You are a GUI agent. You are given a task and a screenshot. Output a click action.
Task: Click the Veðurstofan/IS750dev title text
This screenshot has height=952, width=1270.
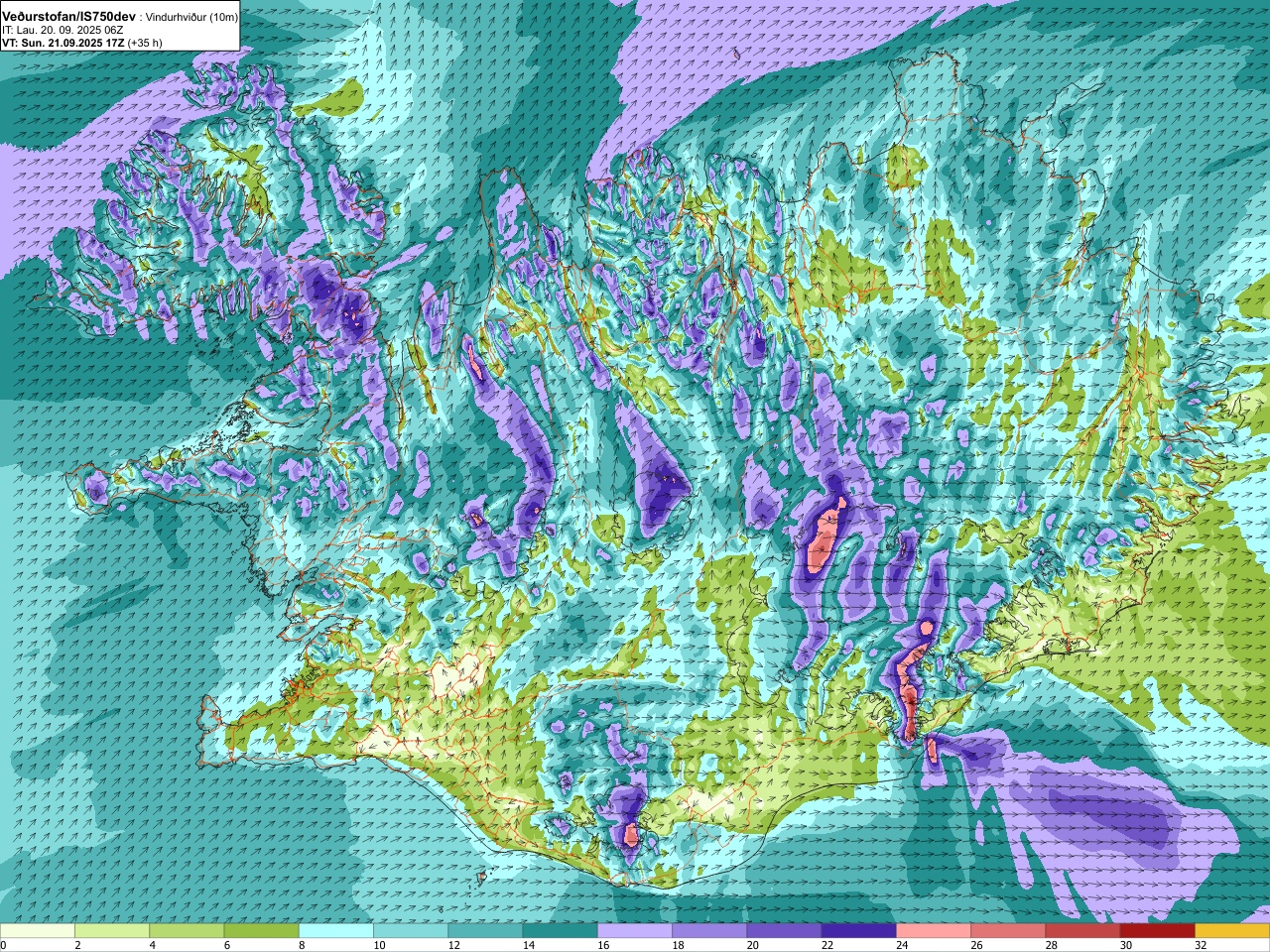point(69,17)
